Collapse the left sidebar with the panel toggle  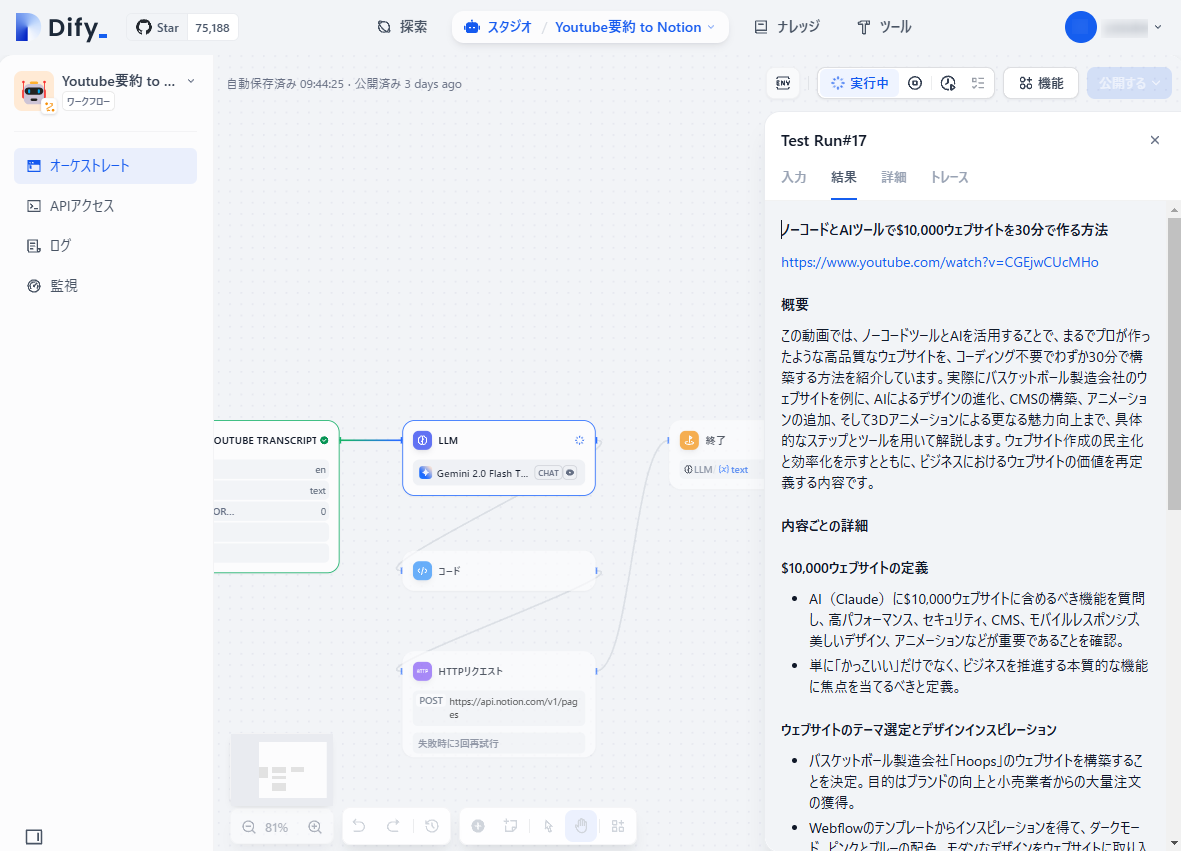click(x=36, y=835)
